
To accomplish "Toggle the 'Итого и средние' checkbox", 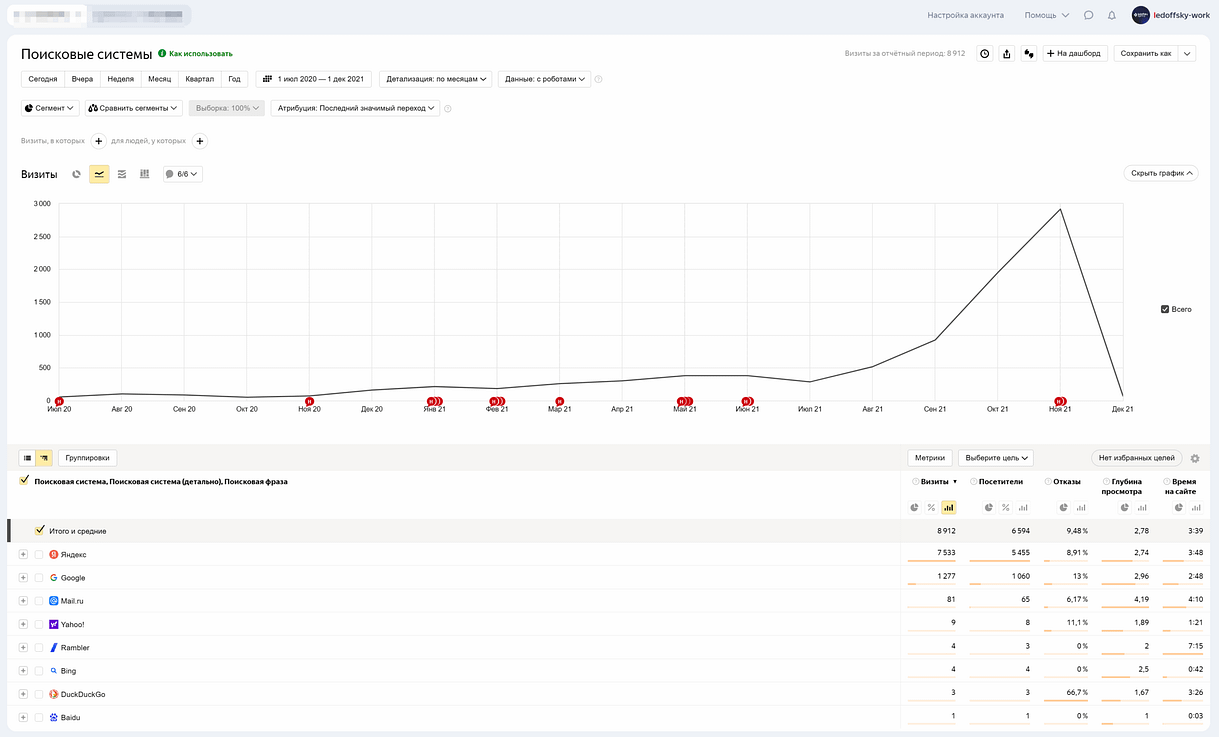I will pos(40,531).
